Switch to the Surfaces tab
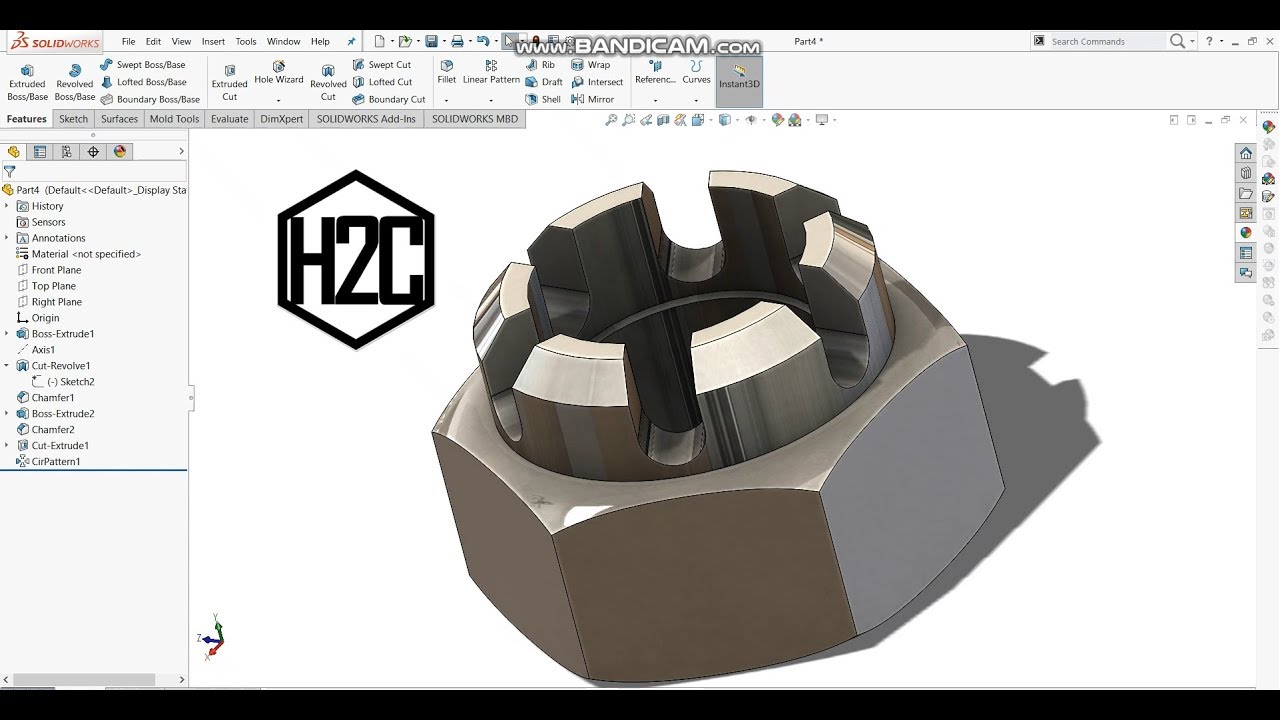 pyautogui.click(x=119, y=119)
